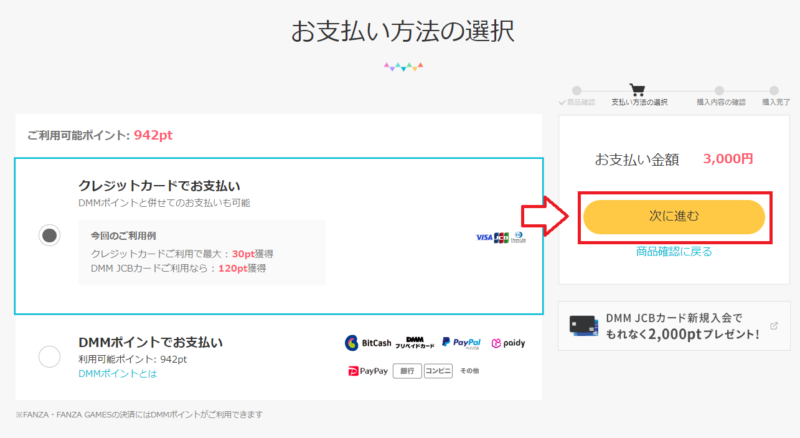The image size is (800, 438).
Task: Click the その他 payment label
Action: 469,371
